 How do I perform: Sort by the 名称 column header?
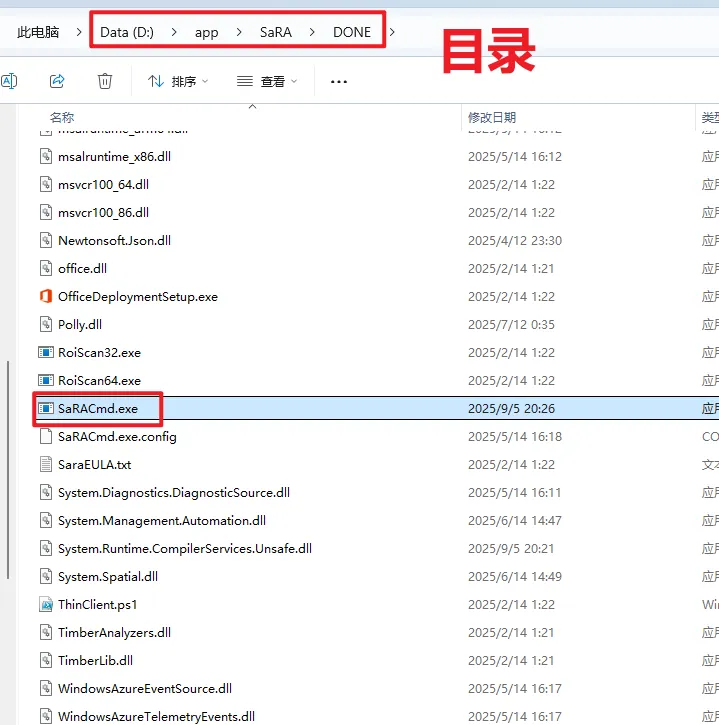pos(62,117)
